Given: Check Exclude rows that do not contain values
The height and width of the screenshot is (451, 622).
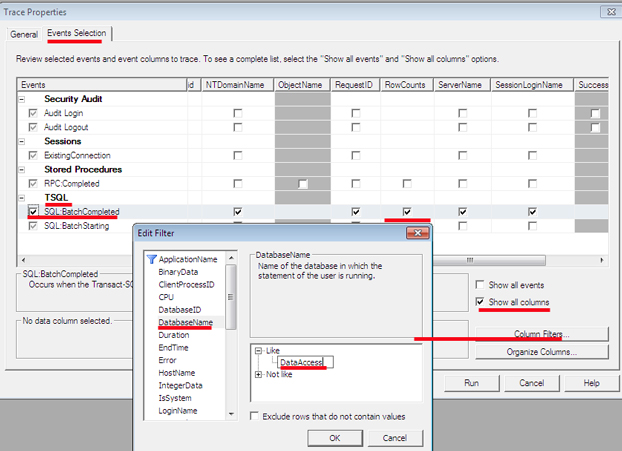Looking at the screenshot, I should click(254, 416).
